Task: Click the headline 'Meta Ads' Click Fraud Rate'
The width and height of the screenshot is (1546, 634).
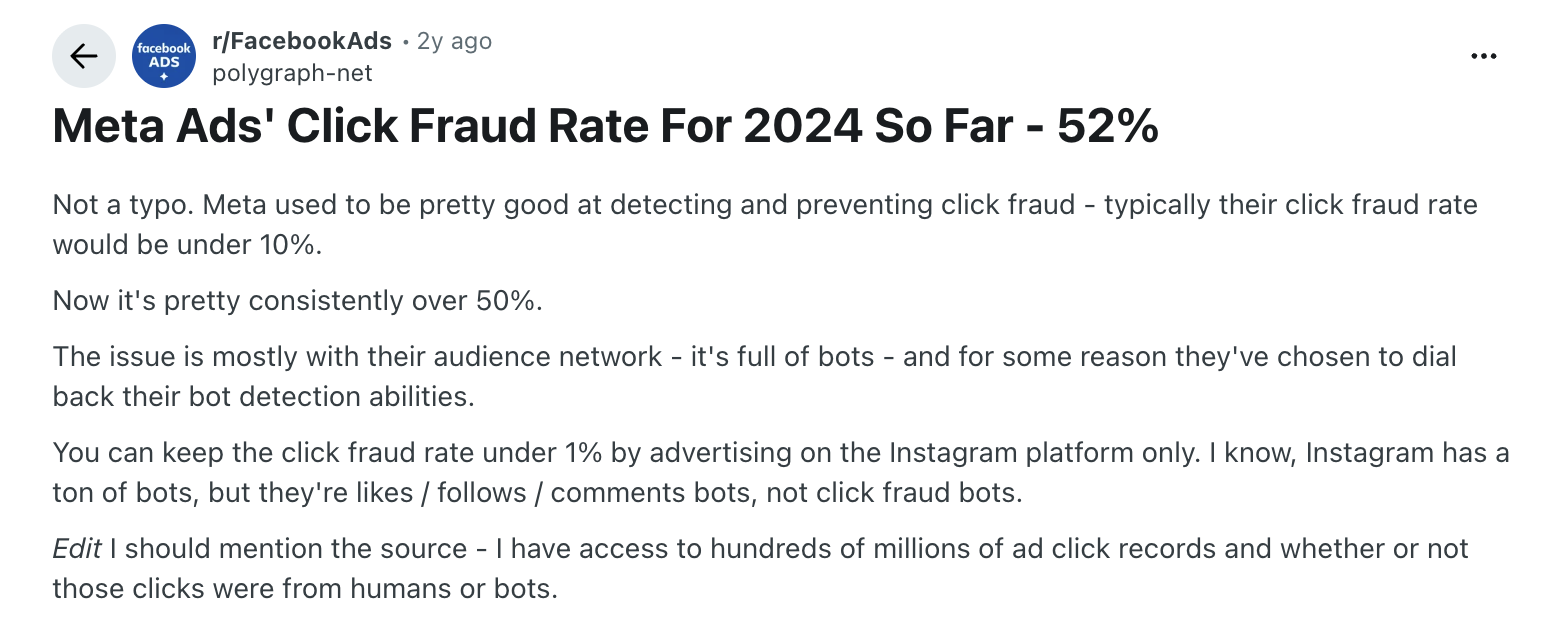Action: [x=604, y=126]
